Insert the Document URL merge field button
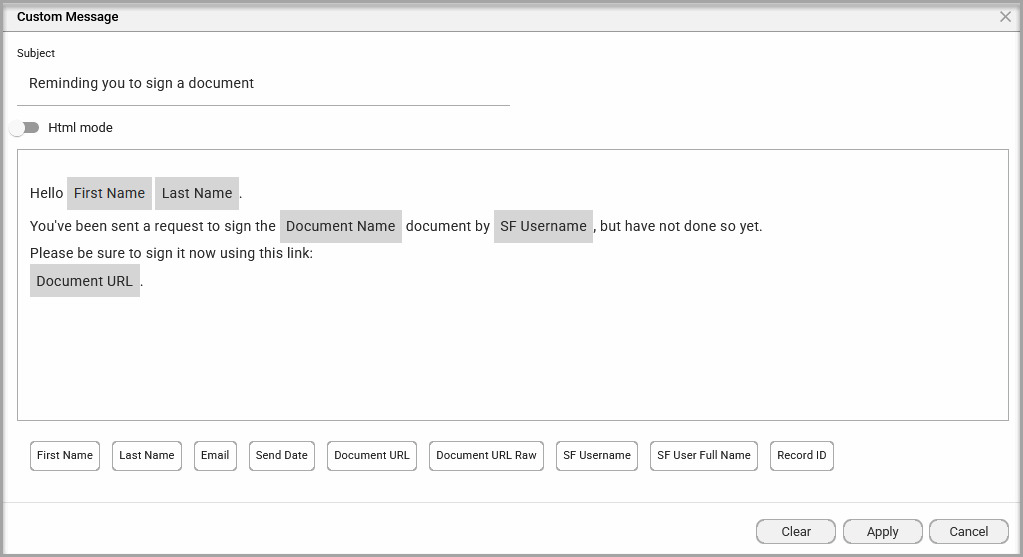 coord(372,455)
